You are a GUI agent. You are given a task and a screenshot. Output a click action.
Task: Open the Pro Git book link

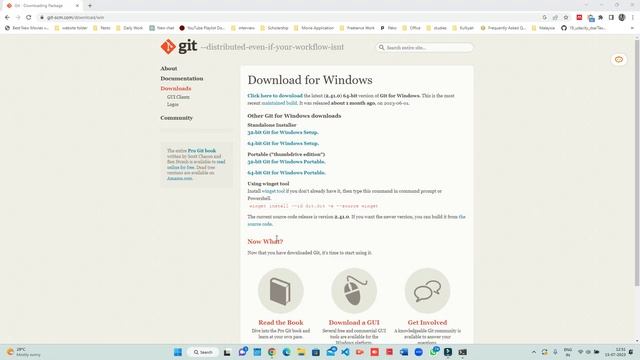point(202,151)
